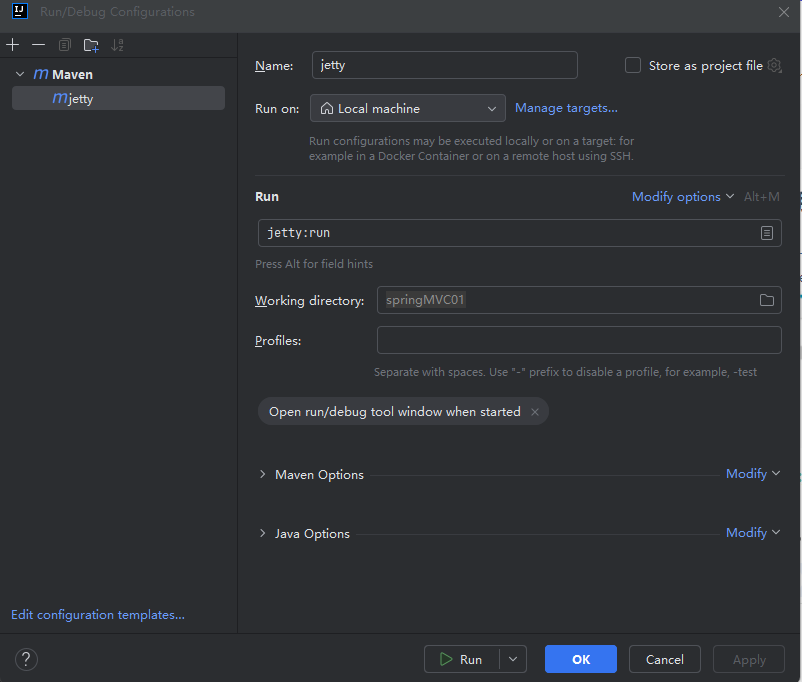Create a new configuration folder
This screenshot has width=802, height=682.
(x=91, y=45)
